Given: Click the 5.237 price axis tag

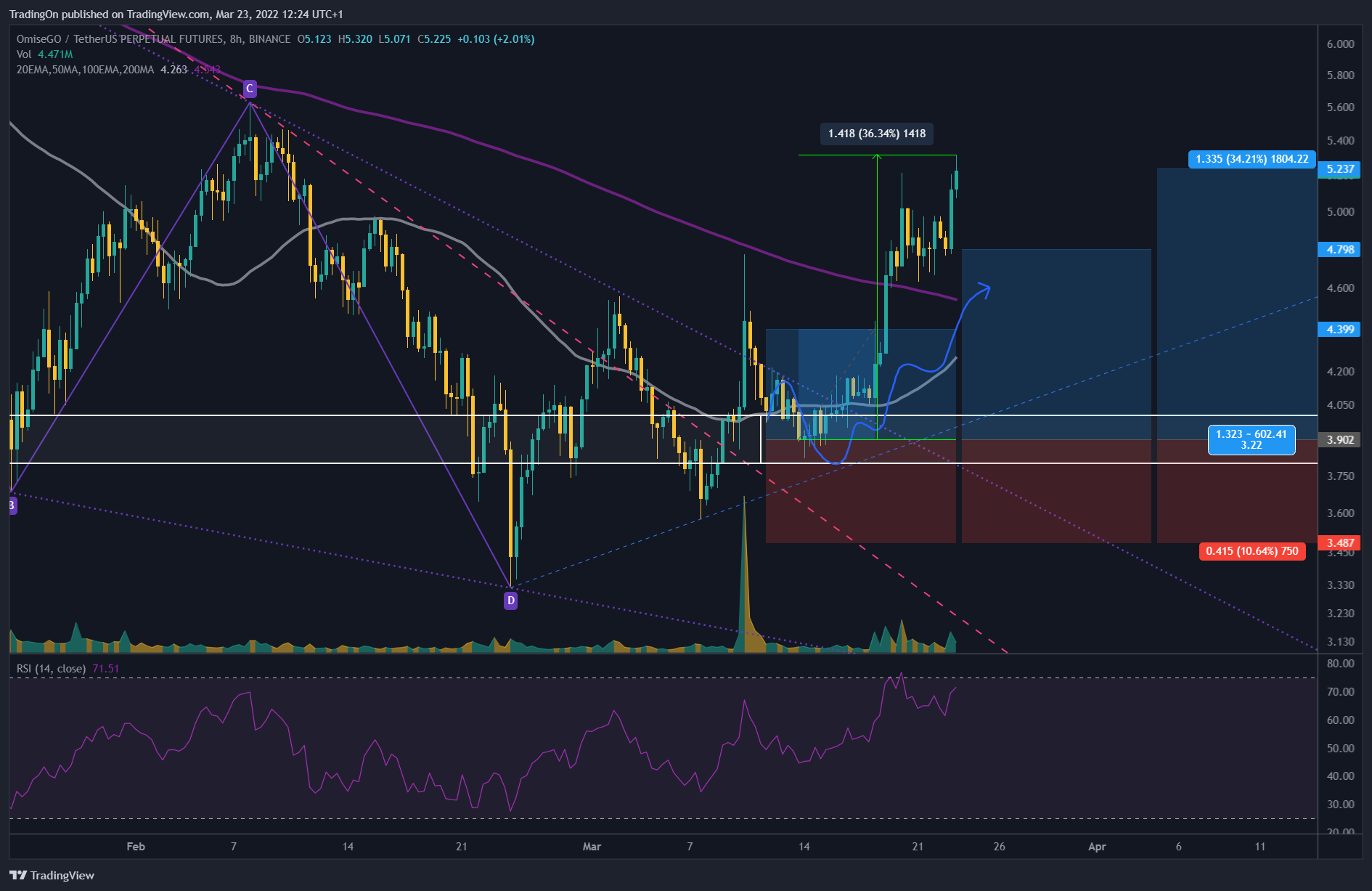Looking at the screenshot, I should tap(1340, 169).
